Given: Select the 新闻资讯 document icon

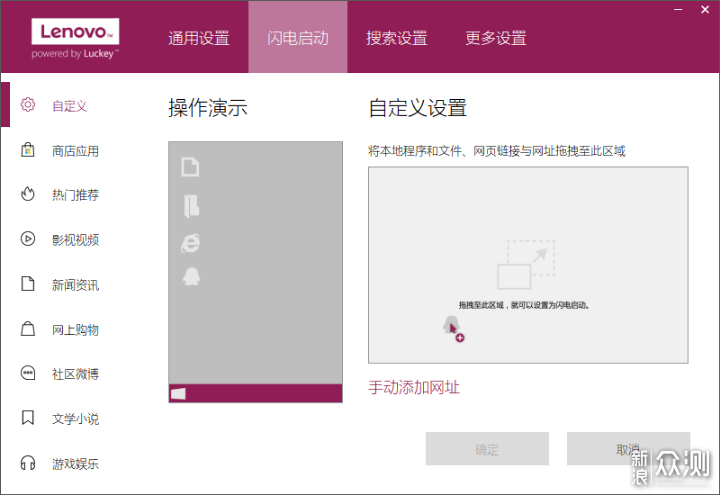Looking at the screenshot, I should [28, 284].
